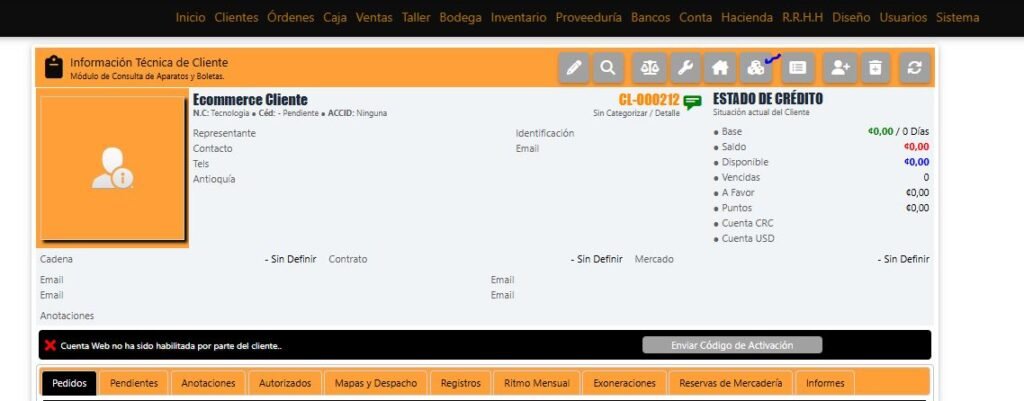
Task: Click the green chat message icon
Action: pyautogui.click(x=692, y=101)
